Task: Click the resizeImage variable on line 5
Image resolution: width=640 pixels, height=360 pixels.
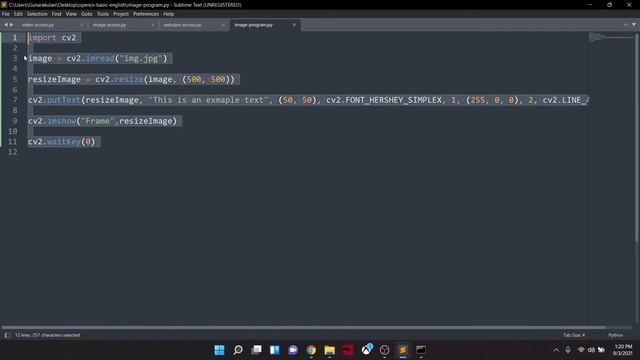Action: [54, 79]
